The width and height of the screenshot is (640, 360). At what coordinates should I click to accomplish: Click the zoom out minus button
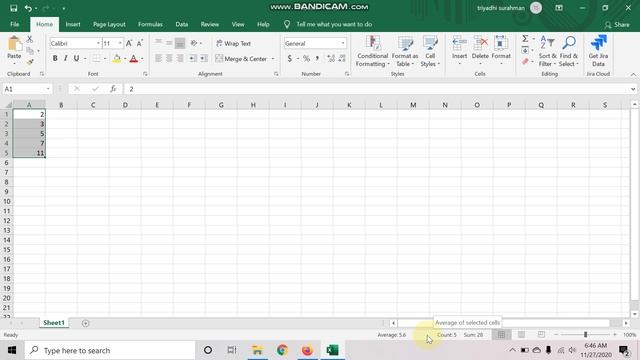pos(556,335)
